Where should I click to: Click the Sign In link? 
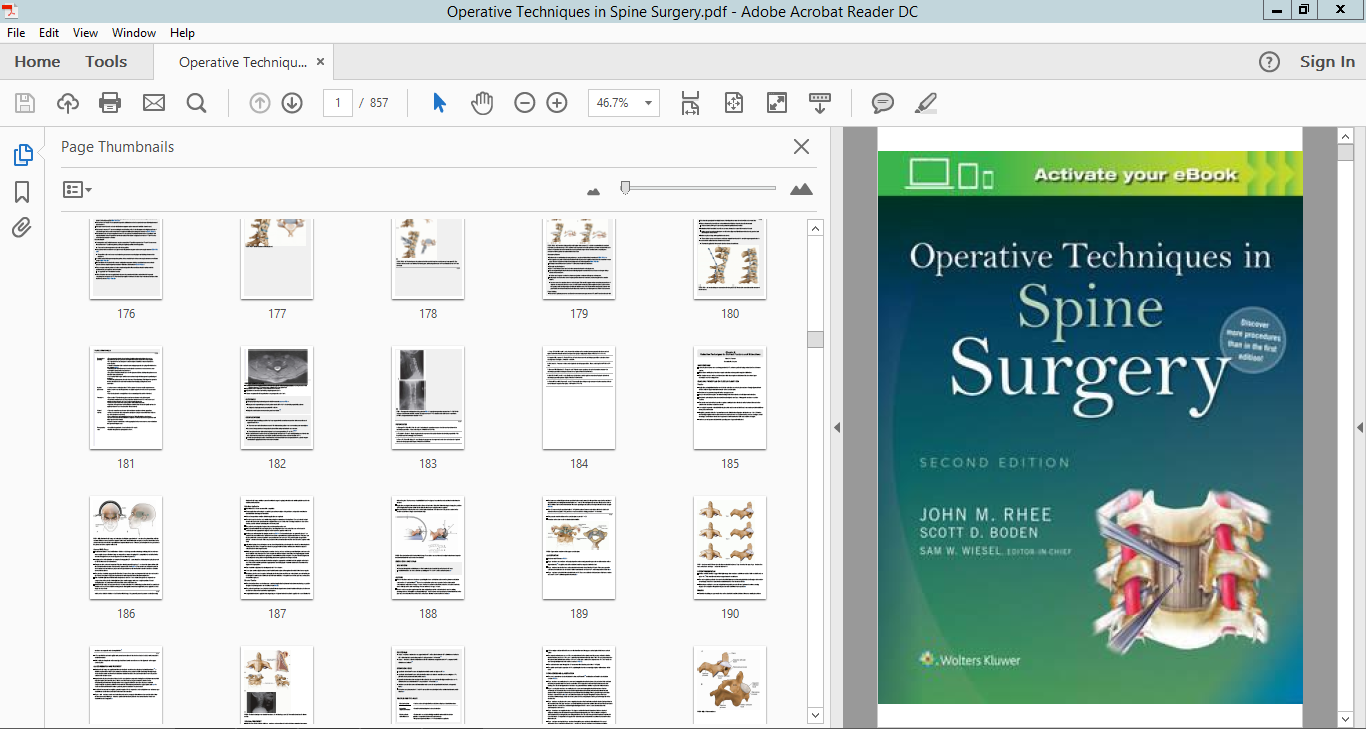pos(1327,62)
